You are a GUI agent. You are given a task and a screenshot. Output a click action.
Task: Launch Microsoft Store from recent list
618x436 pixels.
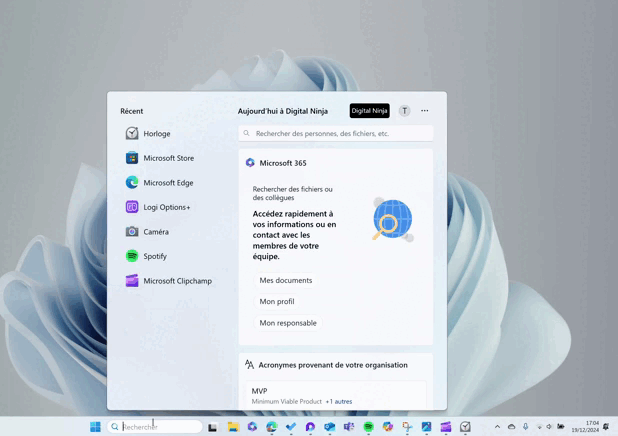tap(168, 158)
